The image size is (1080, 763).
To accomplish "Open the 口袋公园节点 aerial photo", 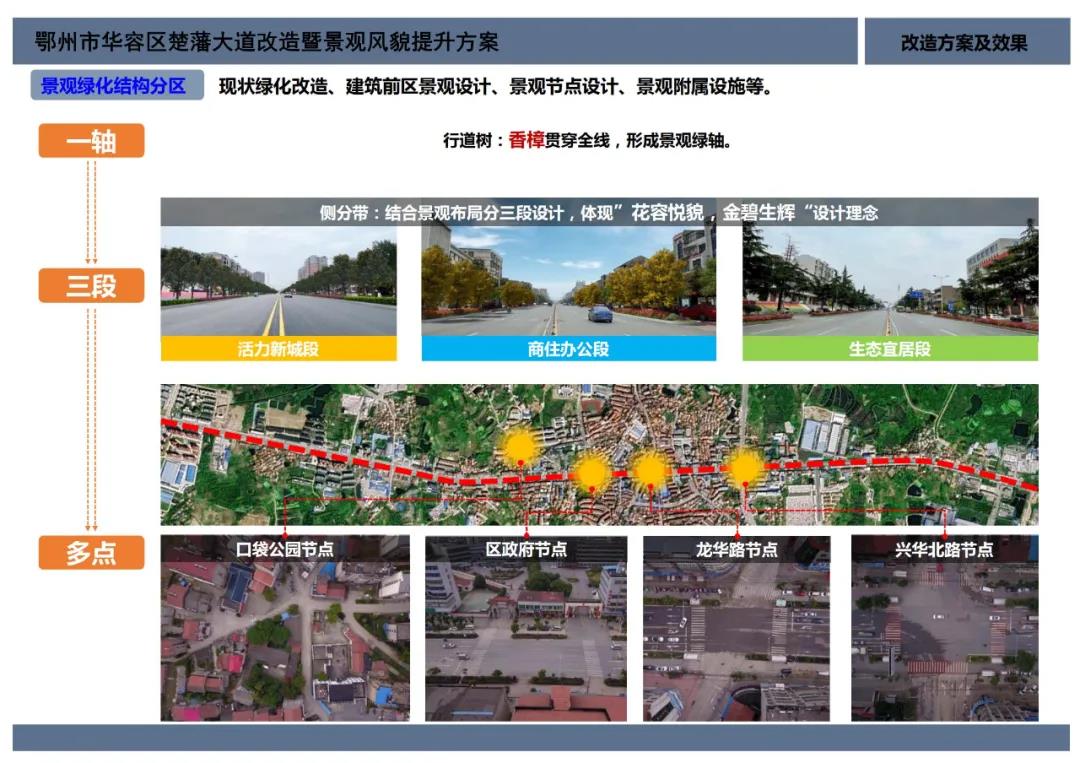I will (285, 628).
